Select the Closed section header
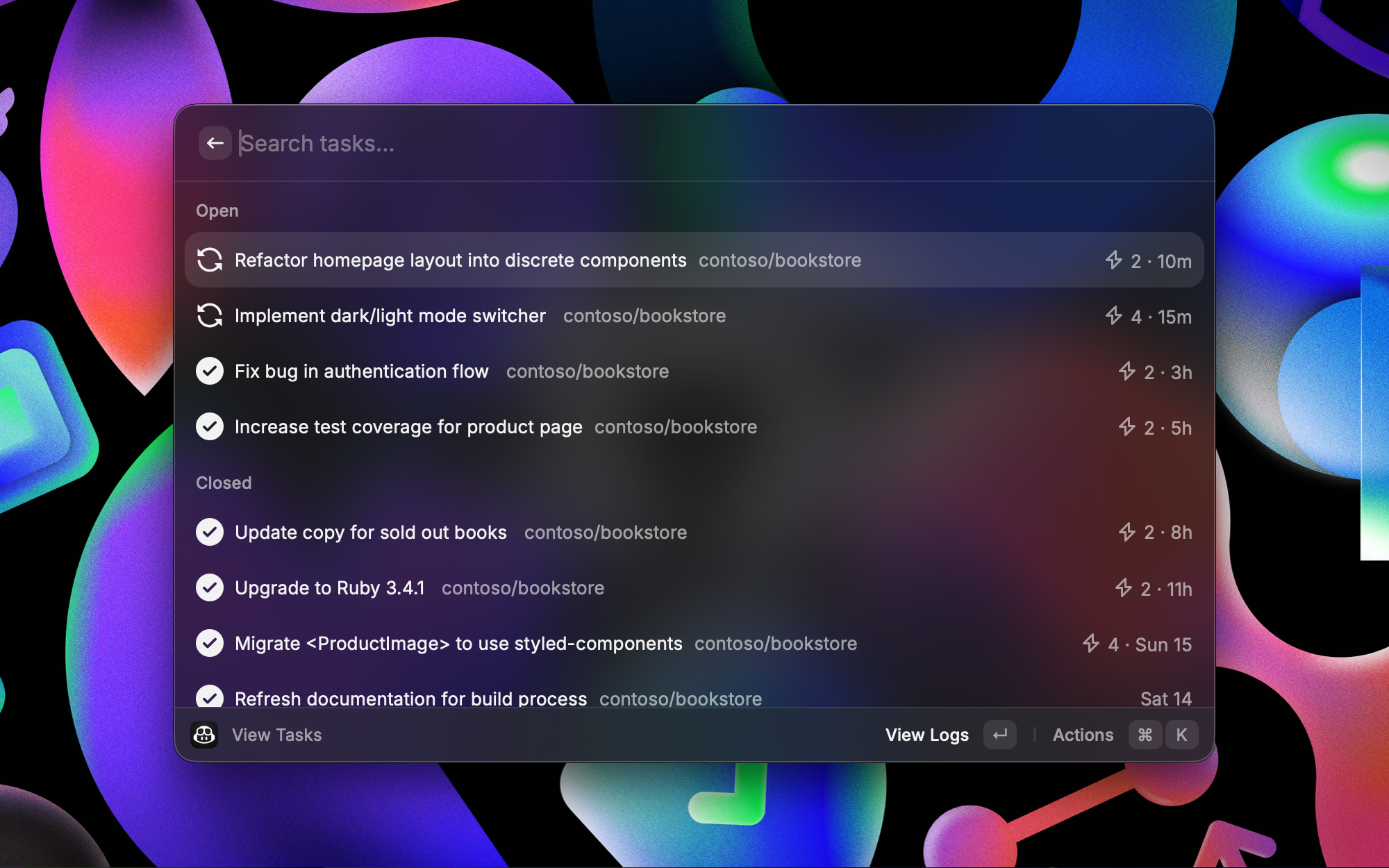This screenshot has height=868, width=1389. [224, 483]
